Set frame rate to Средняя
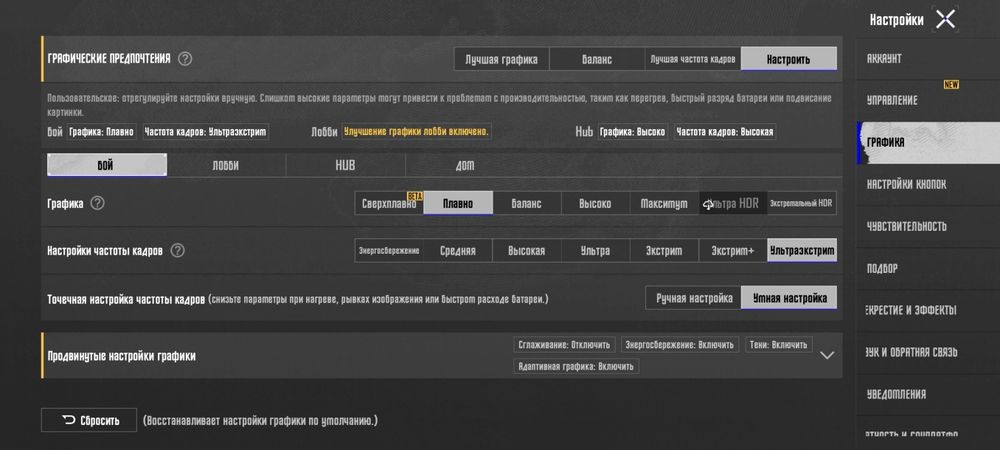Screen dimensions: 1000x450 coord(458,250)
